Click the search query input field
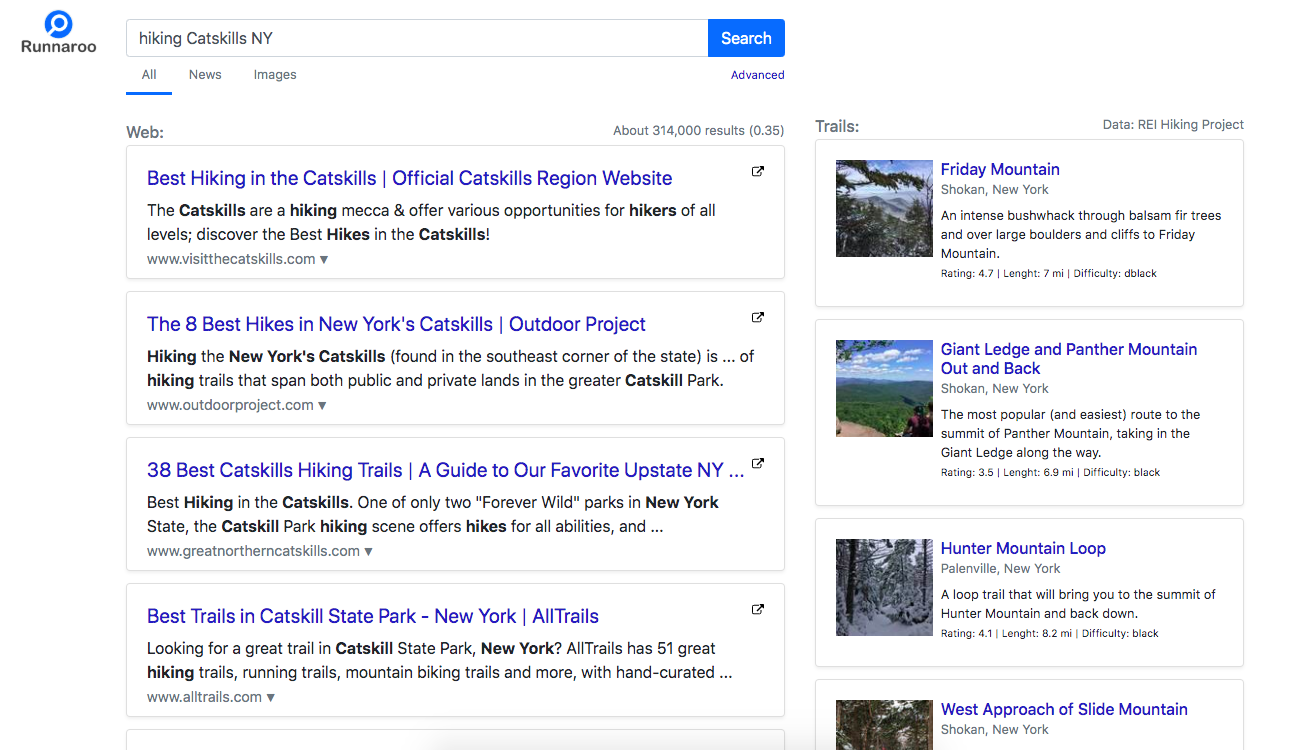The width and height of the screenshot is (1298, 750). [x=416, y=38]
